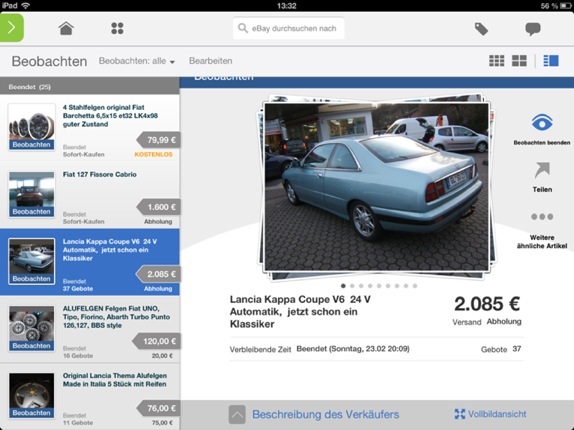Tap the Lancia Kappa list thumbnail
The height and width of the screenshot is (430, 574).
click(31, 261)
